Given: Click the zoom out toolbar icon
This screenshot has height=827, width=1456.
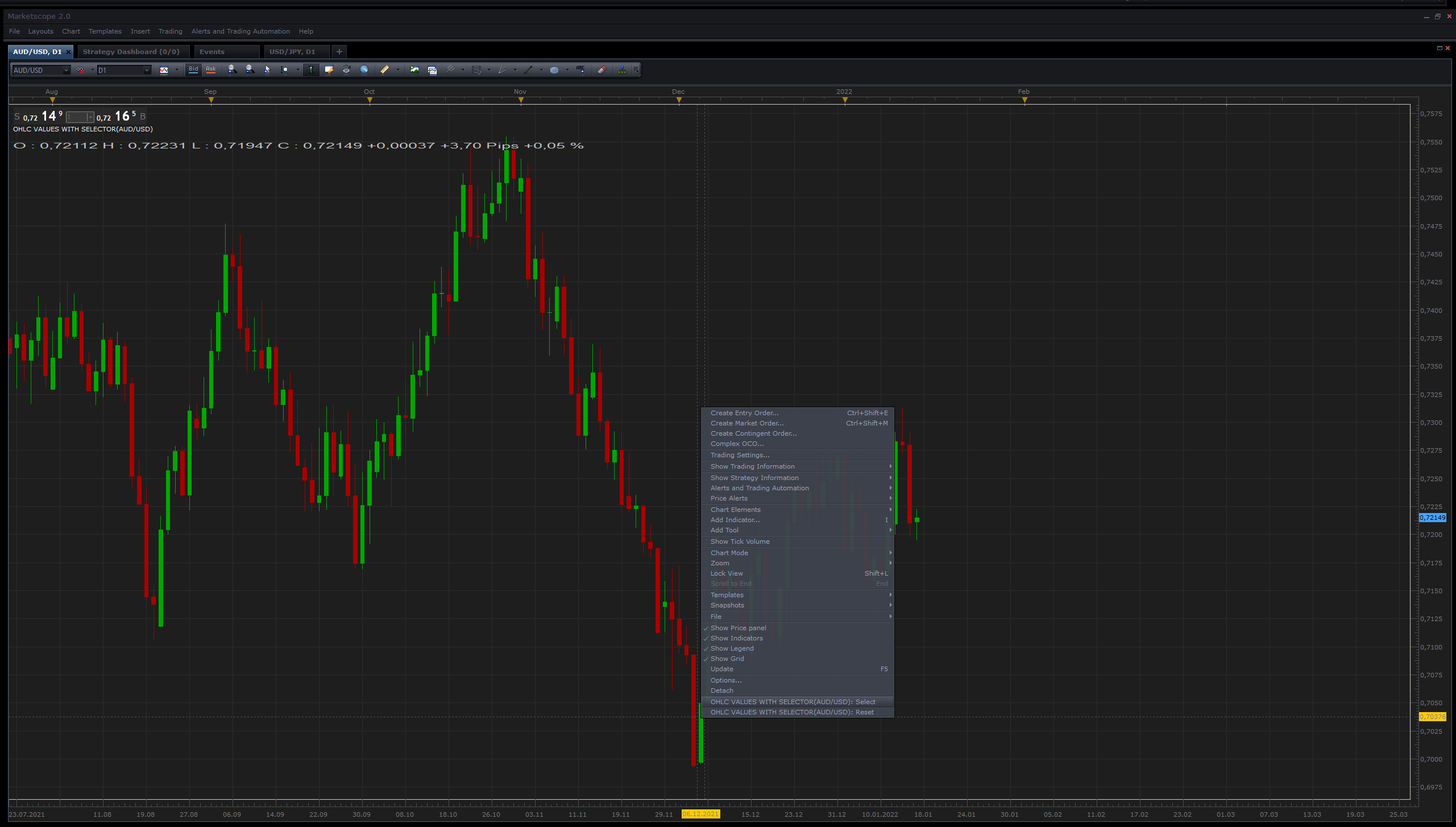Looking at the screenshot, I should pyautogui.click(x=250, y=69).
